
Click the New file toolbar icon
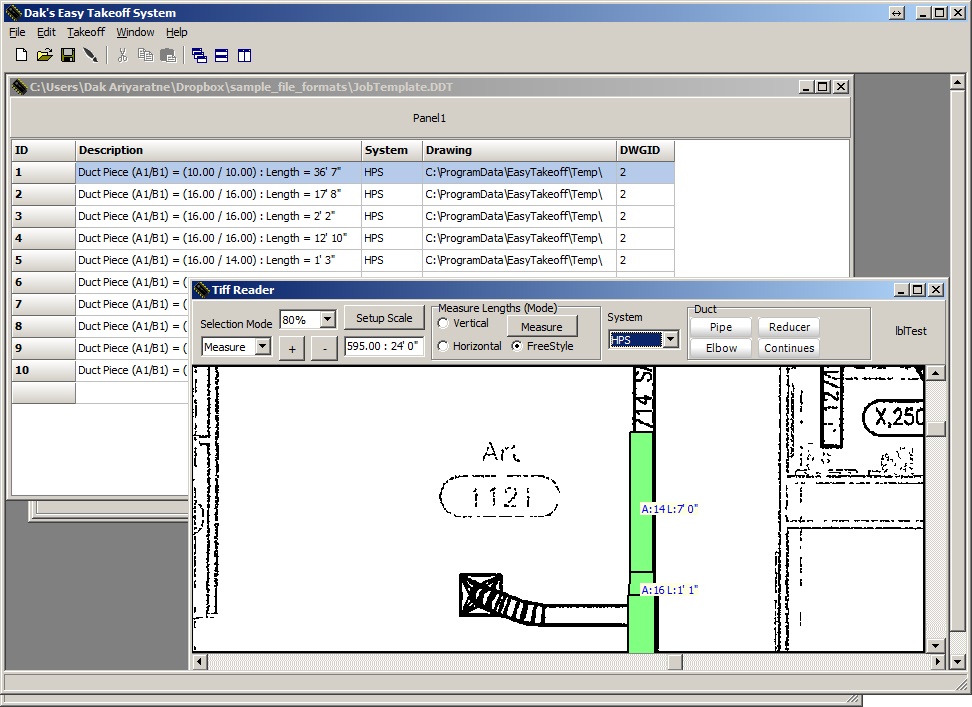(x=21, y=55)
